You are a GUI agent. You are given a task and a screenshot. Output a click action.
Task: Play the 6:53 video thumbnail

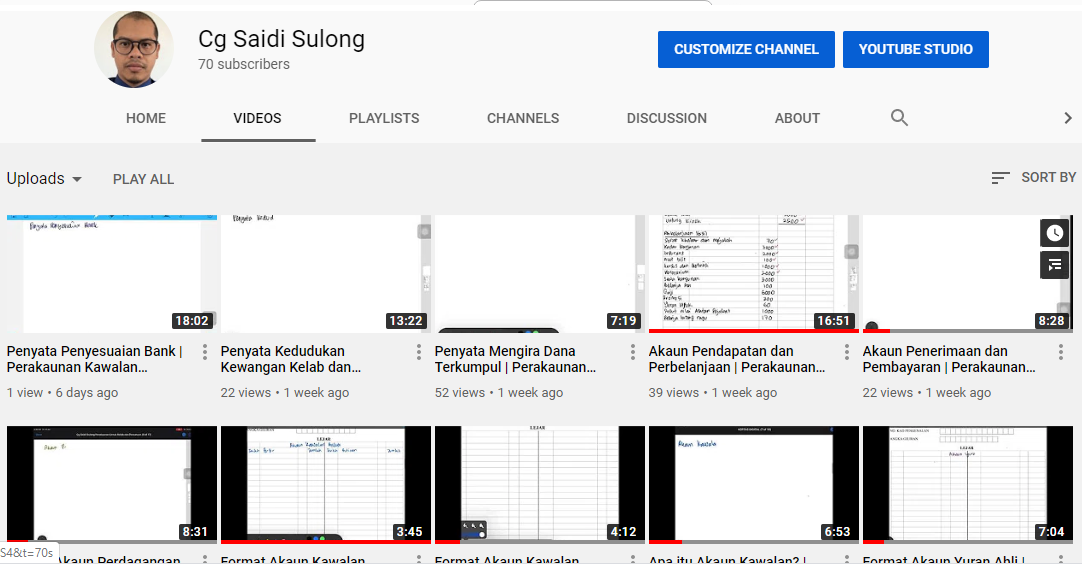point(754,484)
